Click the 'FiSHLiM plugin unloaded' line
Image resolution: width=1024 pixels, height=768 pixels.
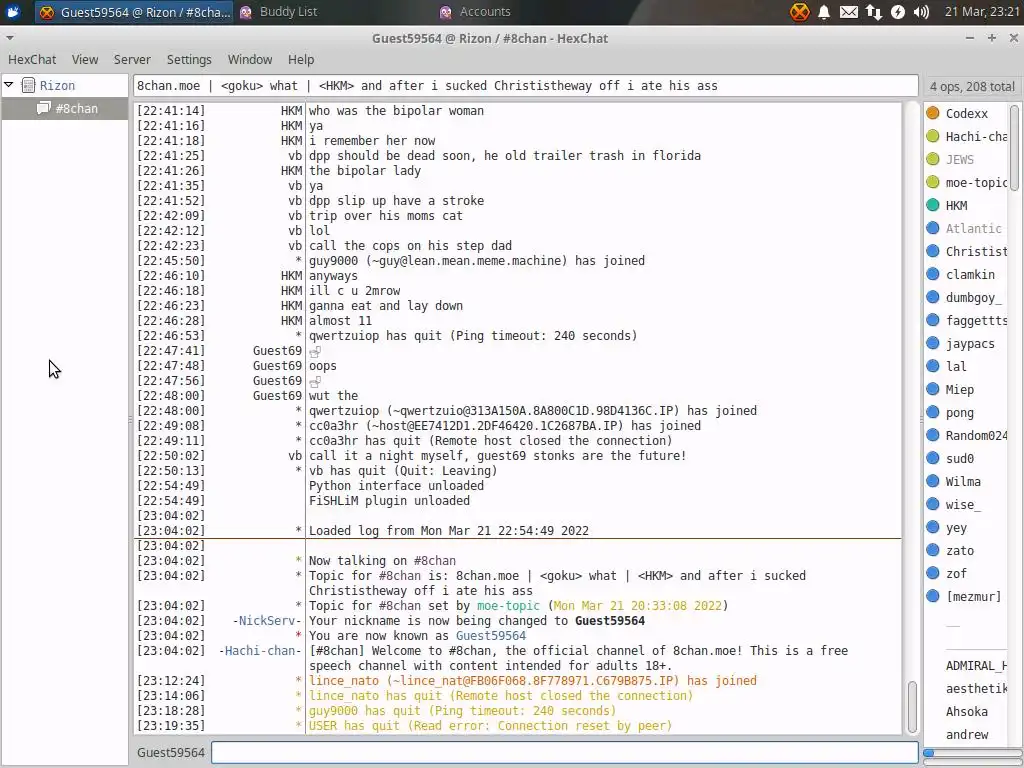pos(389,500)
